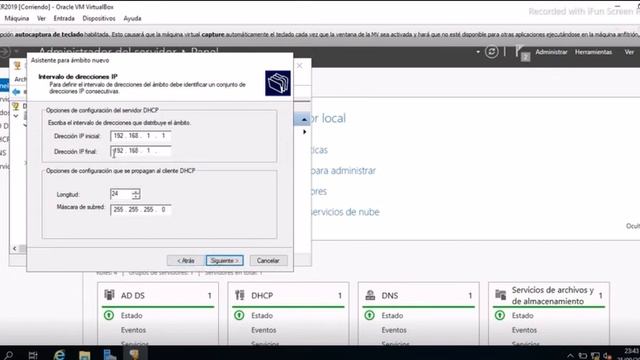Open Task View from the taskbar
The height and width of the screenshot is (360, 640).
point(33,355)
